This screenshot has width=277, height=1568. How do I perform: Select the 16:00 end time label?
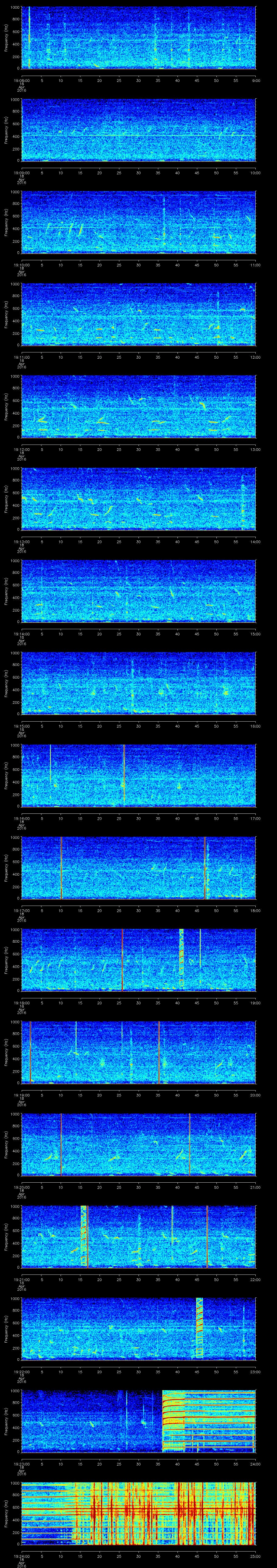point(256,726)
